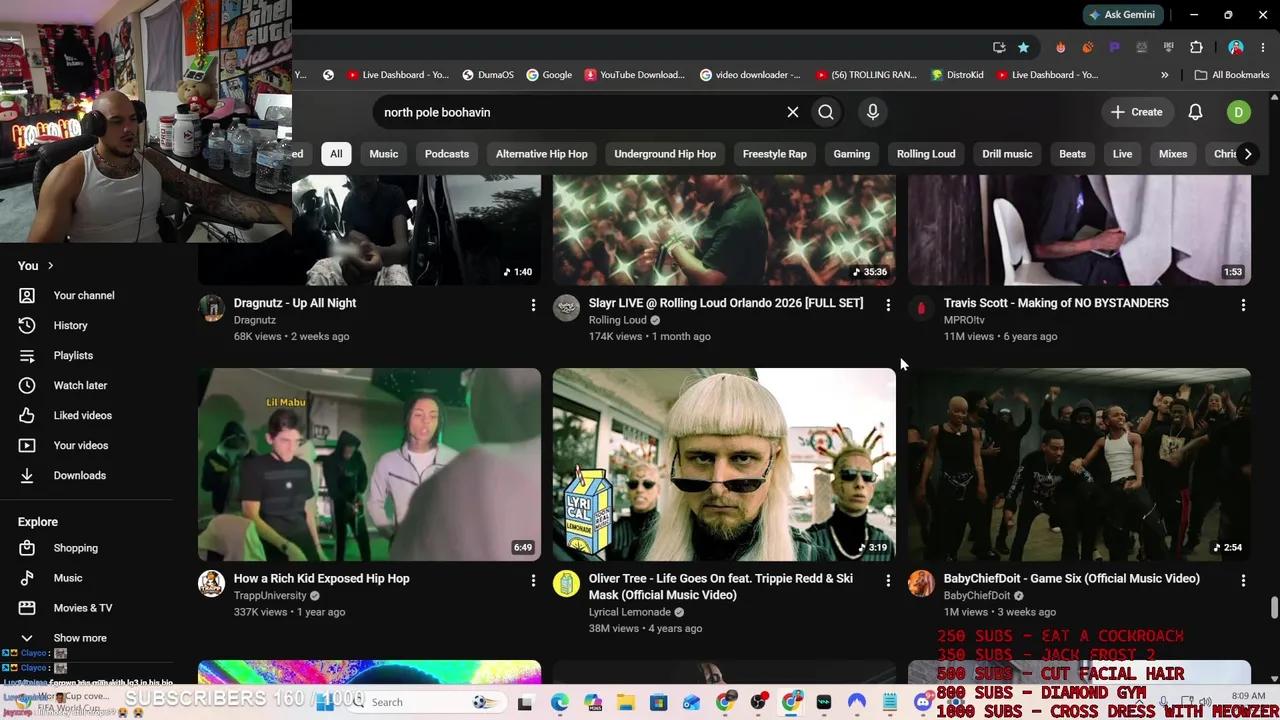Click the Windows taskbar Search box
This screenshot has width=1280, height=720.
425,702
